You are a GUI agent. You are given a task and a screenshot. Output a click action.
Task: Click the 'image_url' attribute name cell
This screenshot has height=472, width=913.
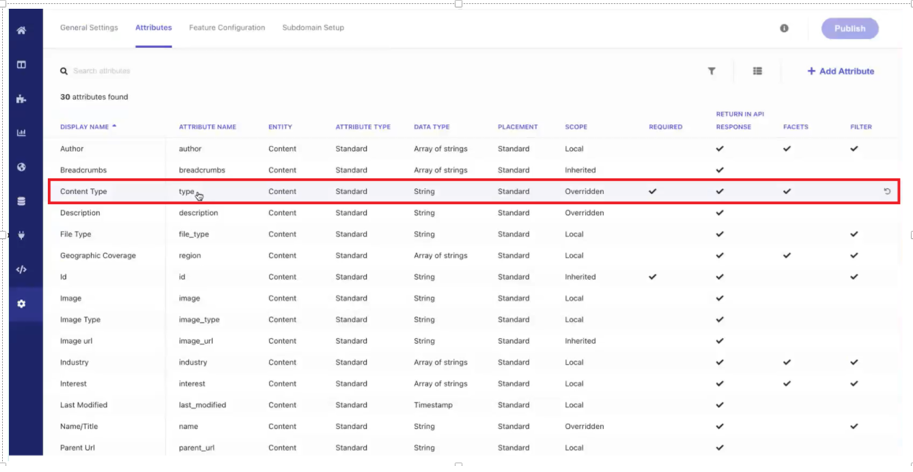click(196, 340)
